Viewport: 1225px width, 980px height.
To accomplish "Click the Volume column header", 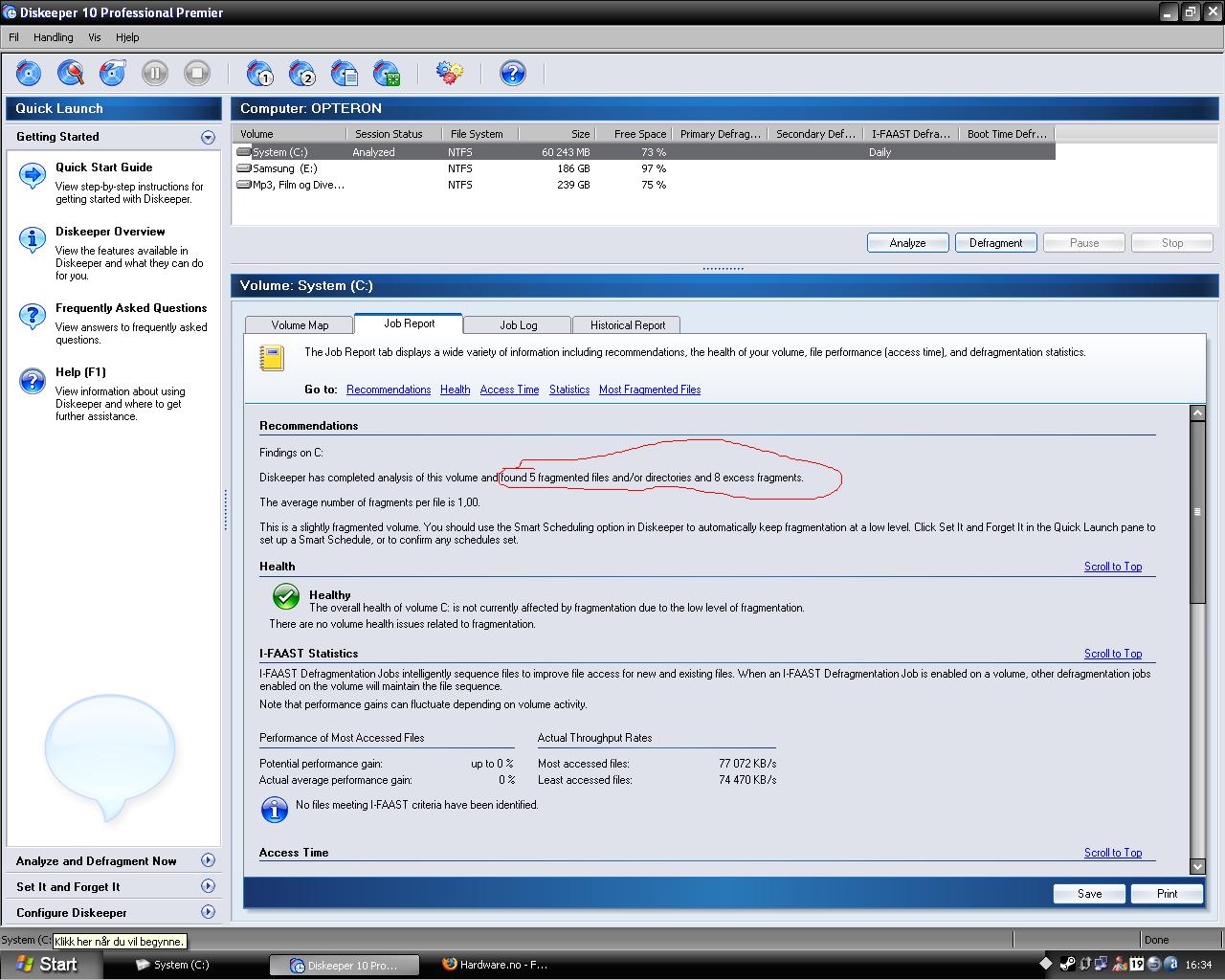I will point(289,134).
